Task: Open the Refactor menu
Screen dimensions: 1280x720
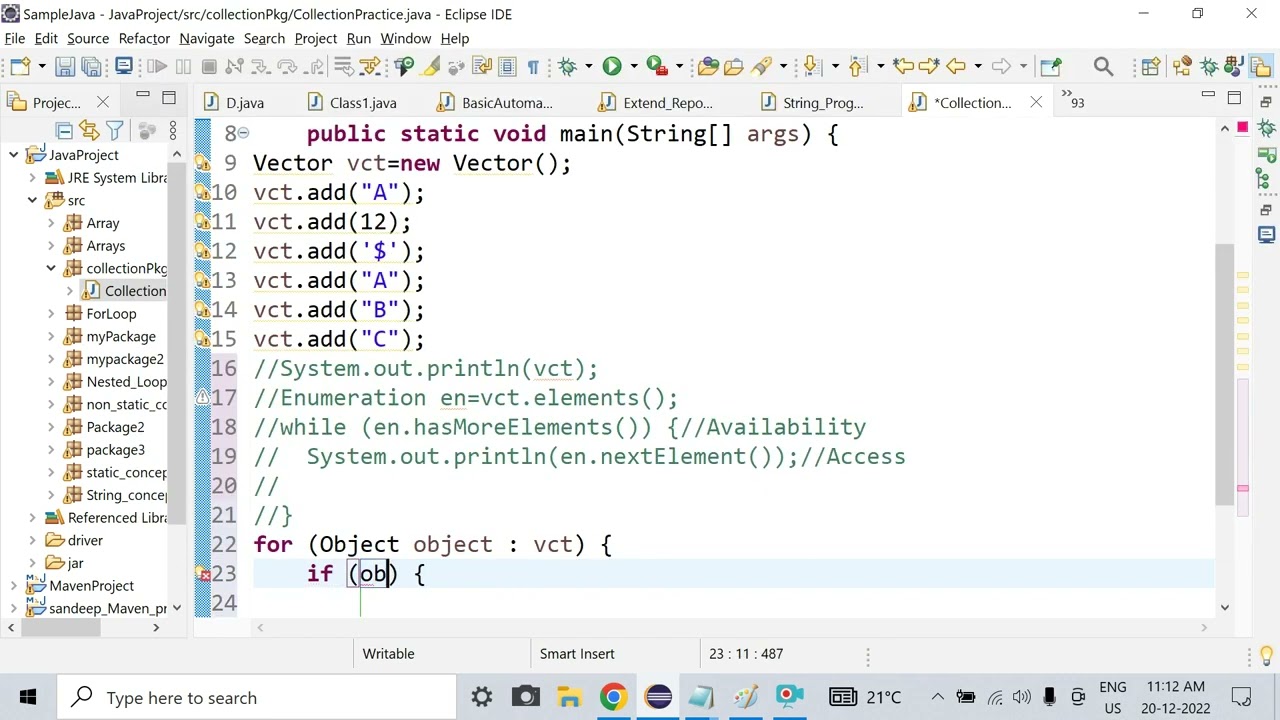Action: [144, 38]
